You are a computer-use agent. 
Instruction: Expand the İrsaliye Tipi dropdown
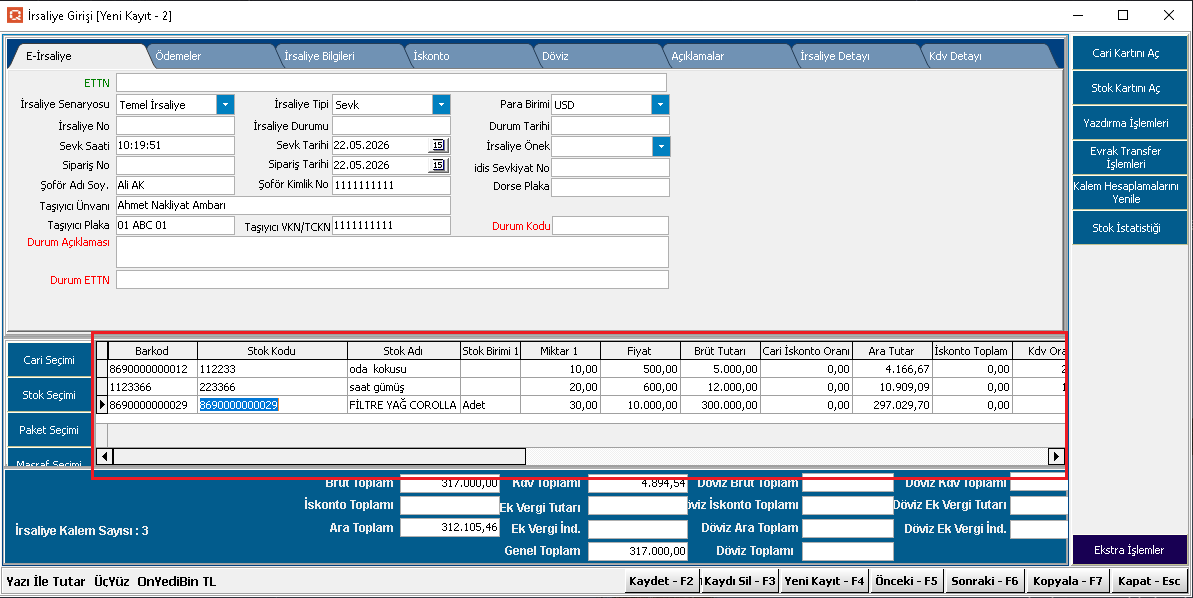tap(441, 104)
